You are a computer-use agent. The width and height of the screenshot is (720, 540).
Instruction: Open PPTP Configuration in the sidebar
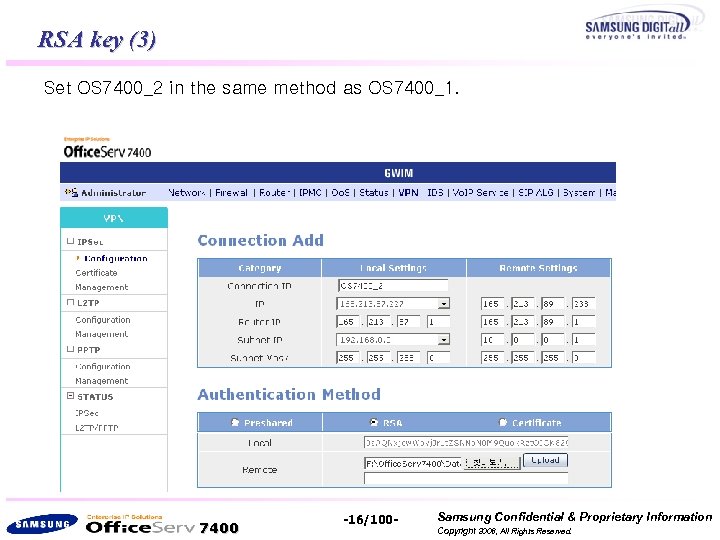pyautogui.click(x=103, y=366)
